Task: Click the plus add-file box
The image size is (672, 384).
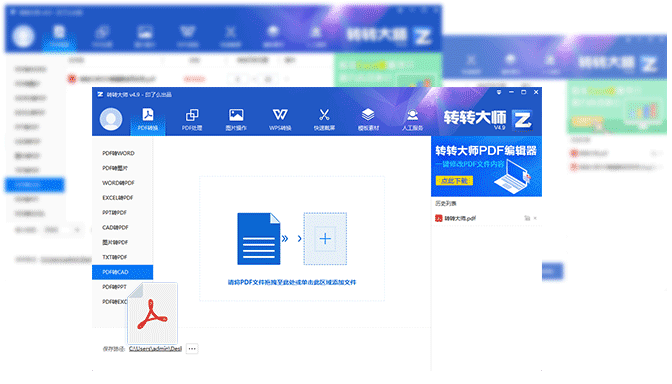Action: click(325, 239)
